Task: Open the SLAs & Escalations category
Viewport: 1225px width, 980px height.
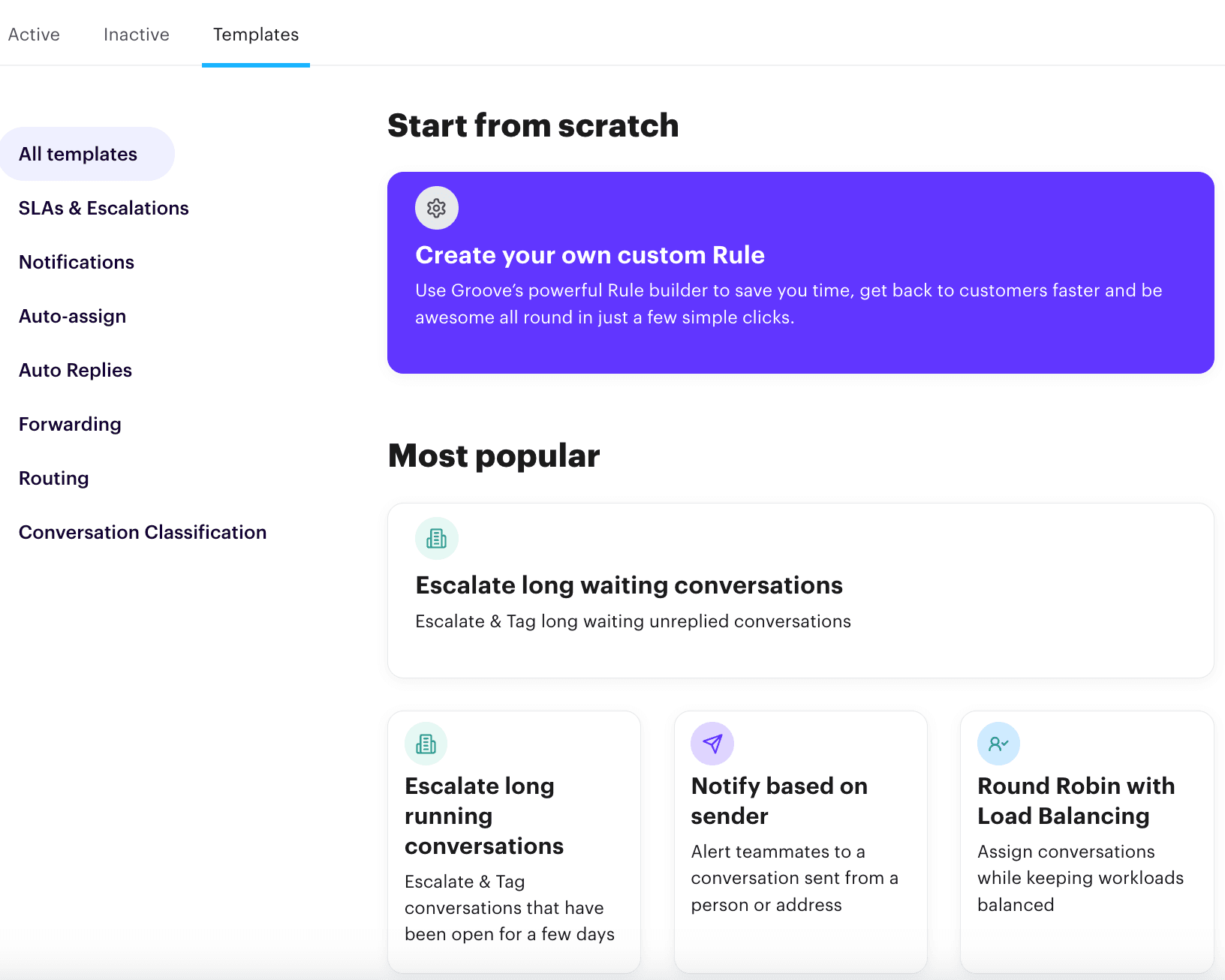Action: click(104, 208)
